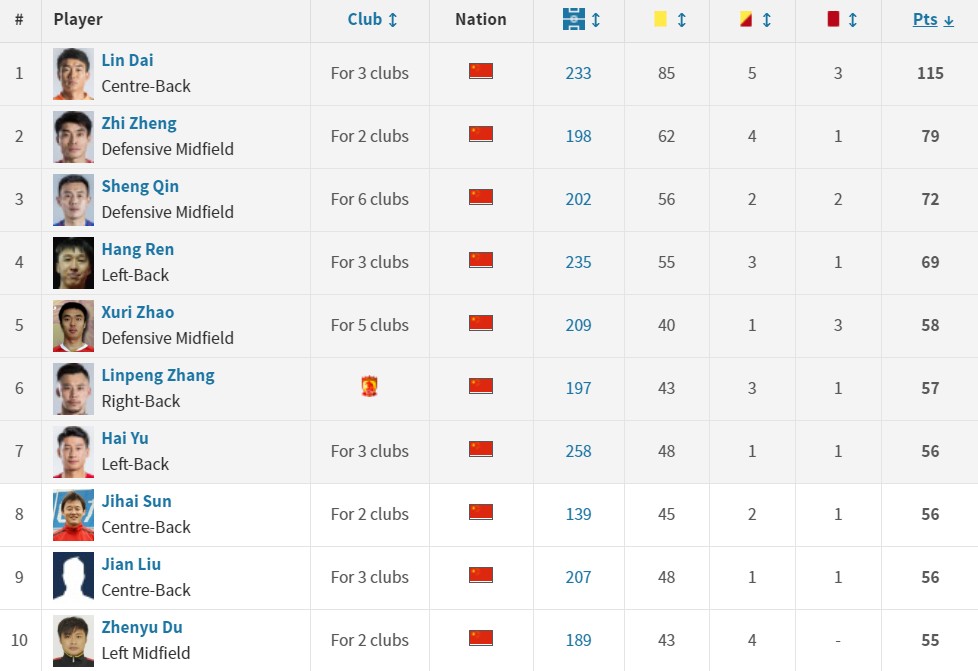978x671 pixels.
Task: Select the Nation column header
Action: pos(480,20)
